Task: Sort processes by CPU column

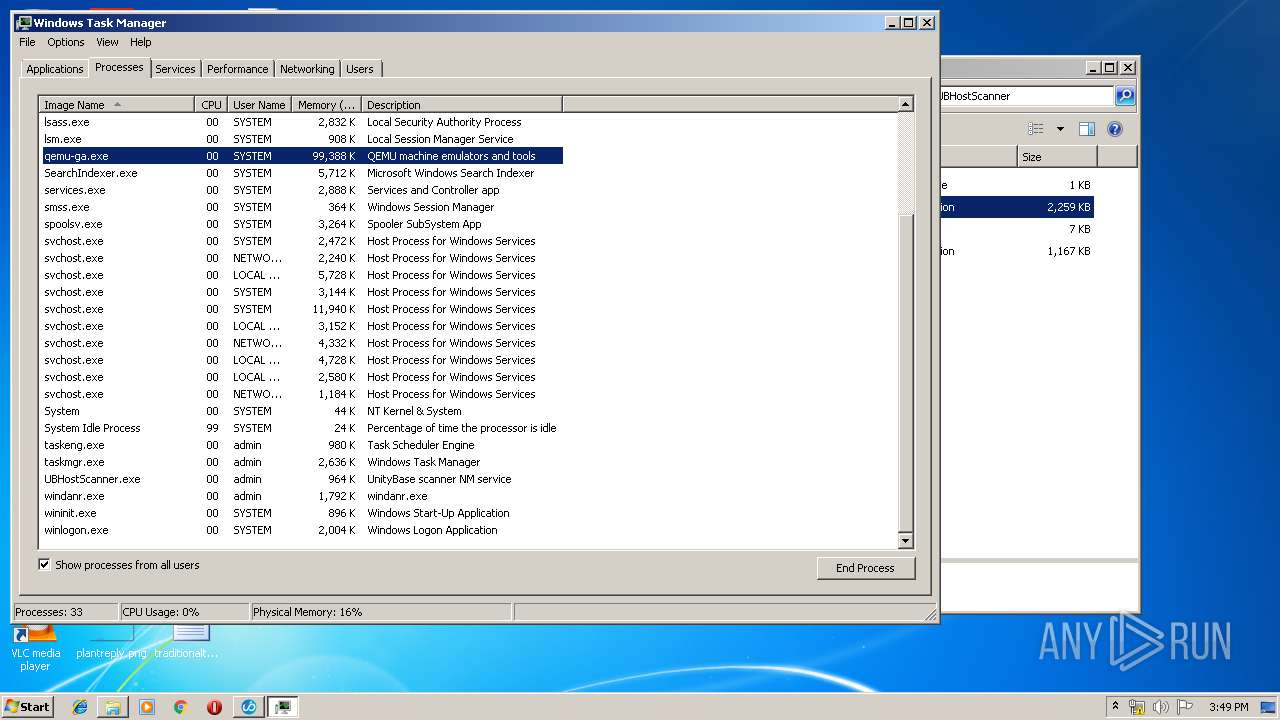Action: (211, 104)
